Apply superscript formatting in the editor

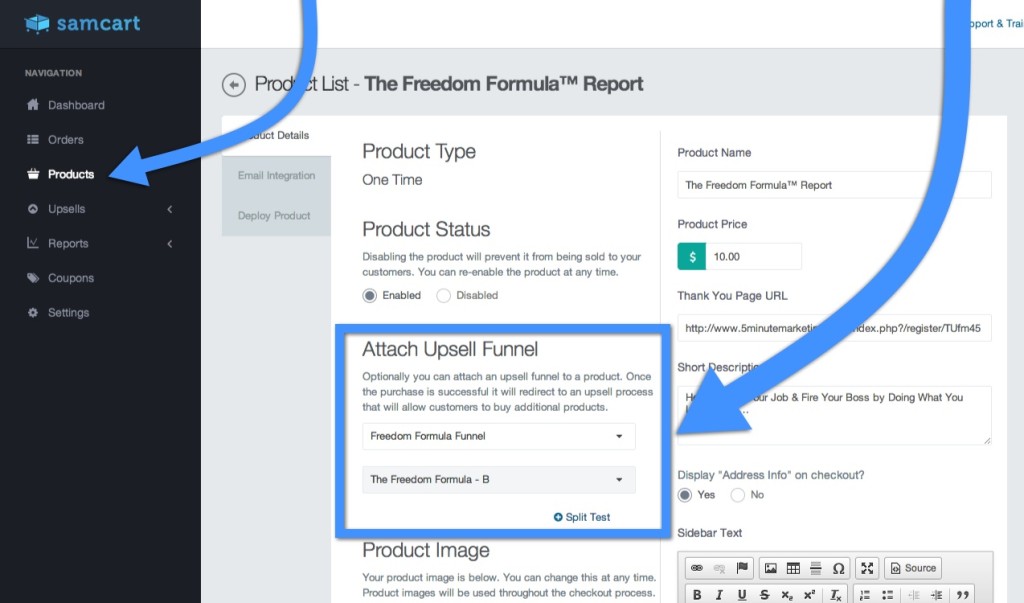(809, 595)
